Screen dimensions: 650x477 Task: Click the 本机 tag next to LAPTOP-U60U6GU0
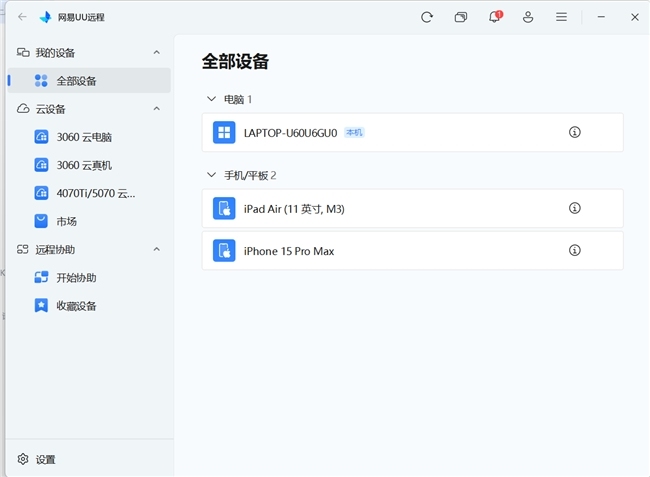354,132
